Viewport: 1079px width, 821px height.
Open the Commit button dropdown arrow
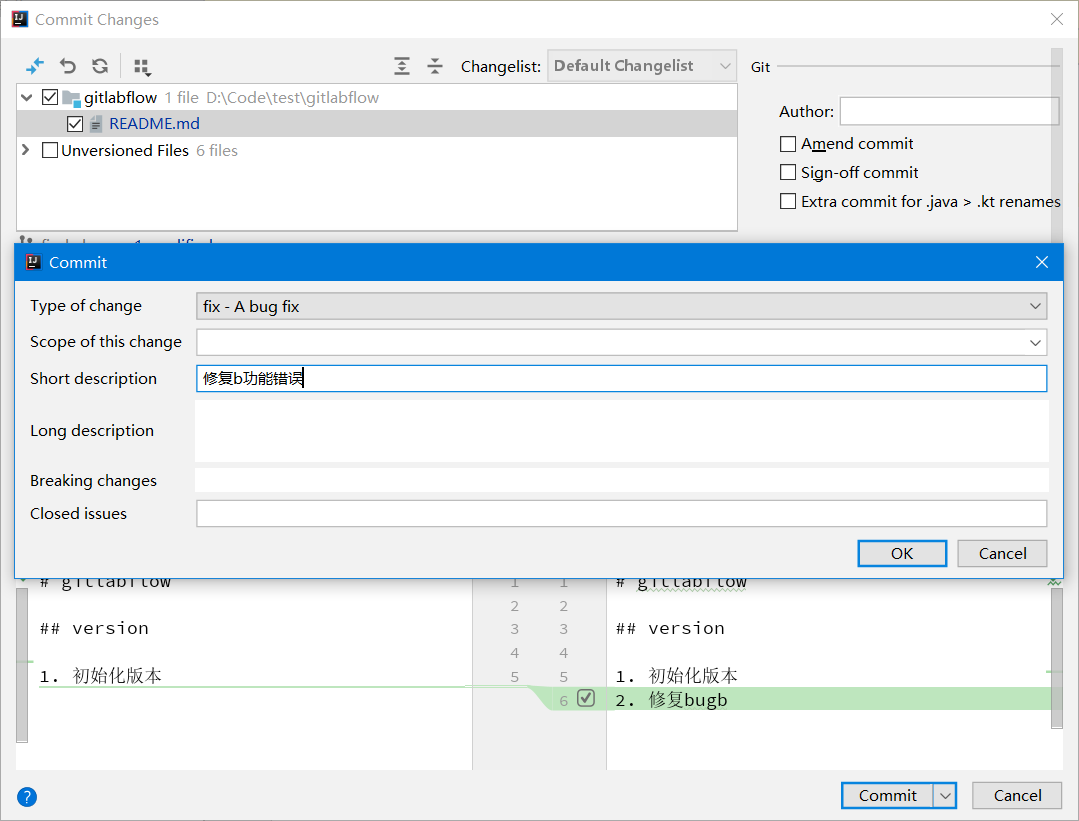(945, 796)
